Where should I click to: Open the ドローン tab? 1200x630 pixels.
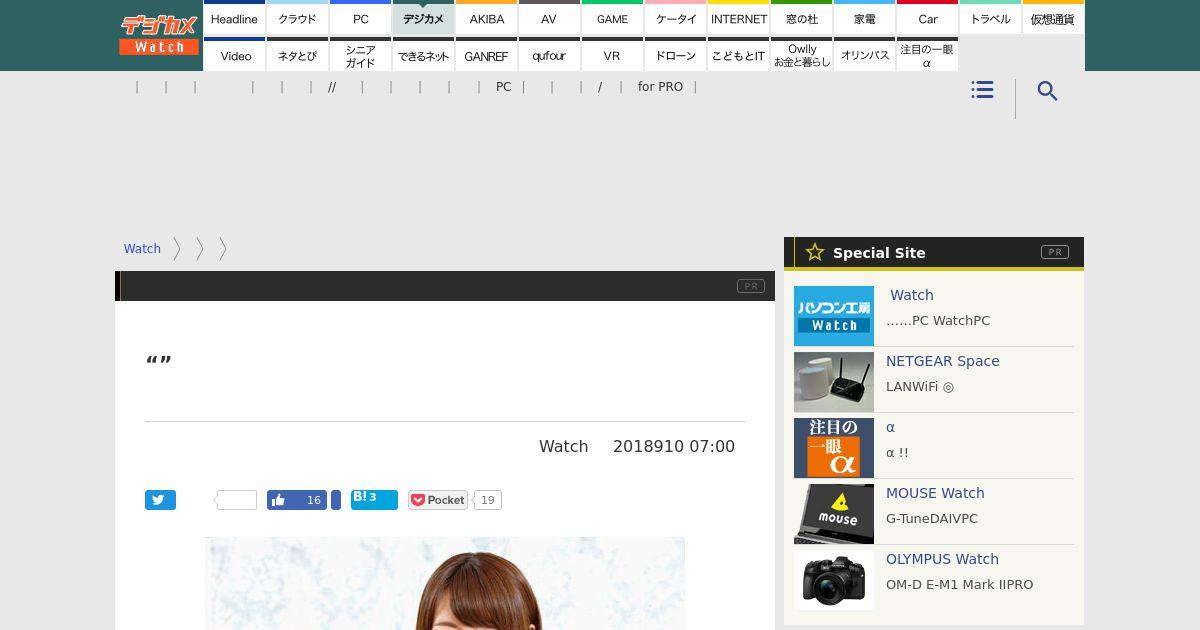[x=675, y=55]
